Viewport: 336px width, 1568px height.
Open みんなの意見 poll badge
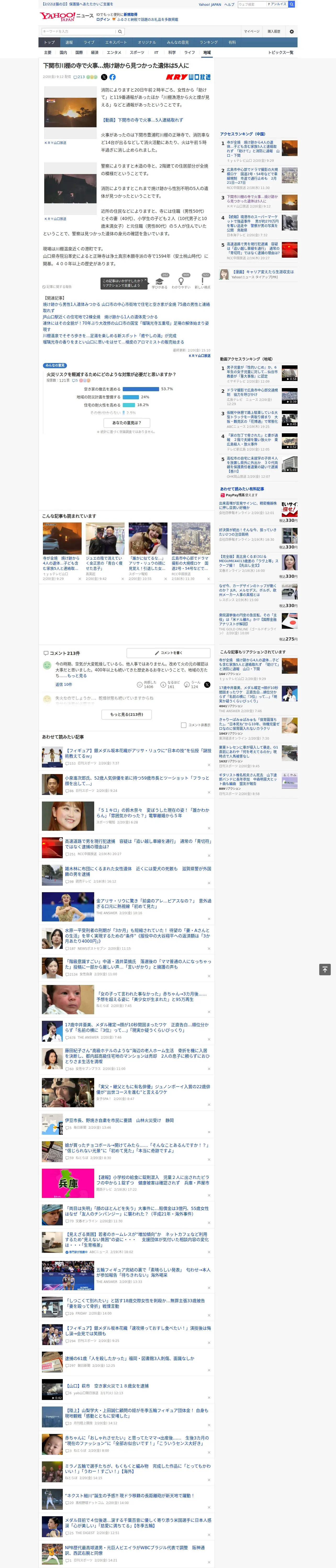pos(55,366)
